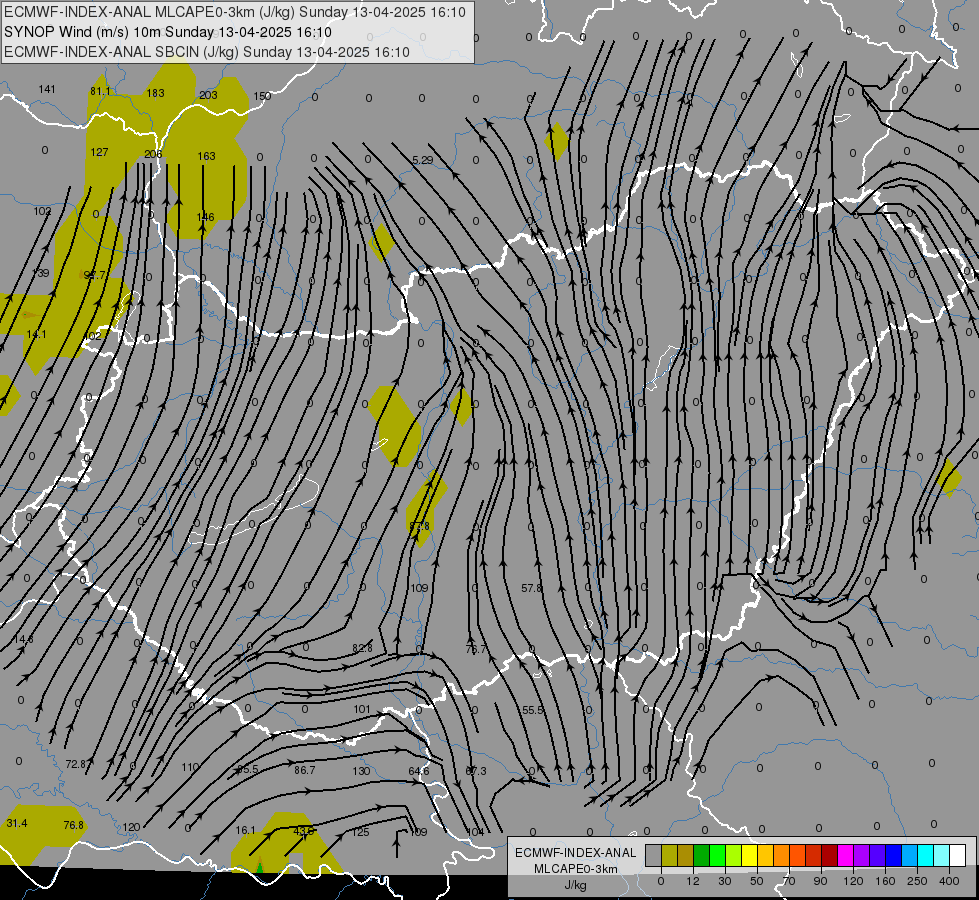
Task: Click the map value "130"
Action: click(x=362, y=771)
